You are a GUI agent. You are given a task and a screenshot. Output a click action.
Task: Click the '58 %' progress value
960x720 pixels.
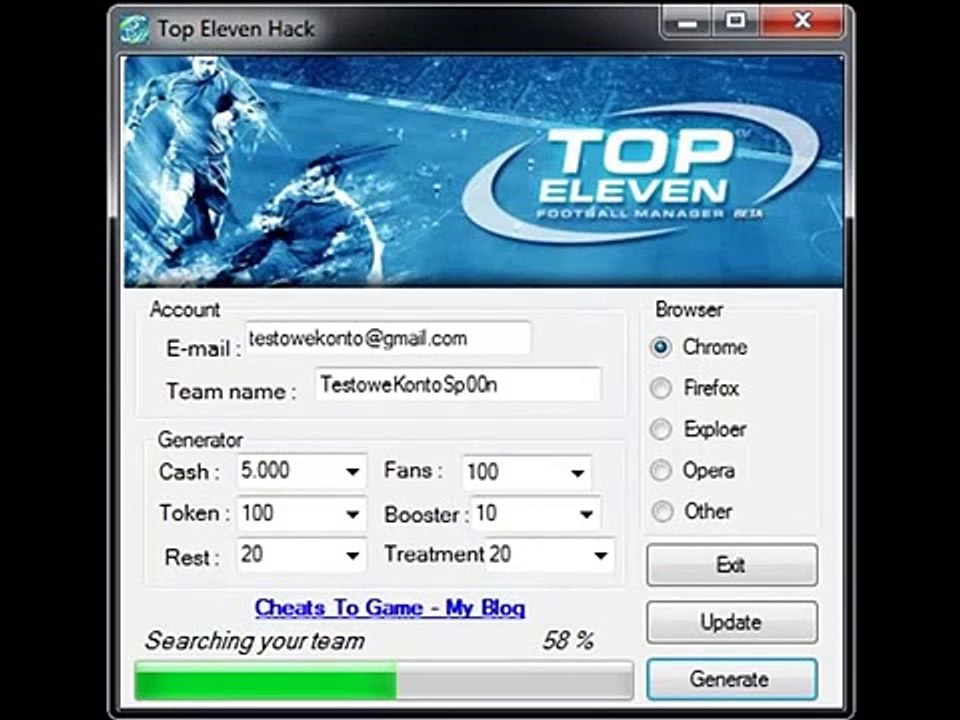[568, 640]
